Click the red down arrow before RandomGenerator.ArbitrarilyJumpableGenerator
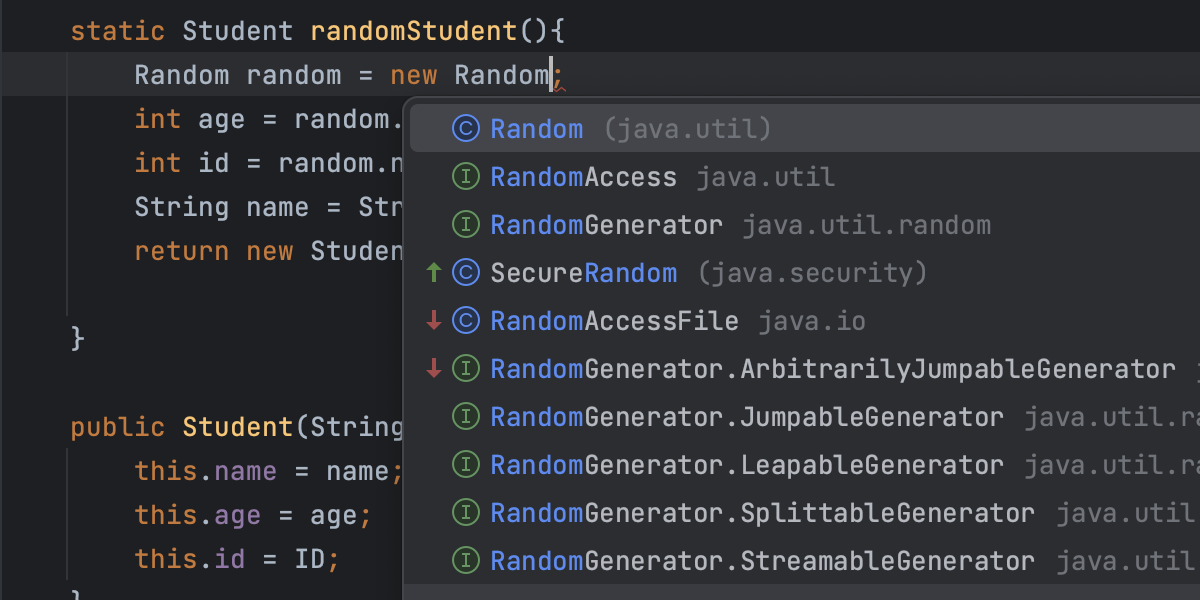 (x=434, y=368)
